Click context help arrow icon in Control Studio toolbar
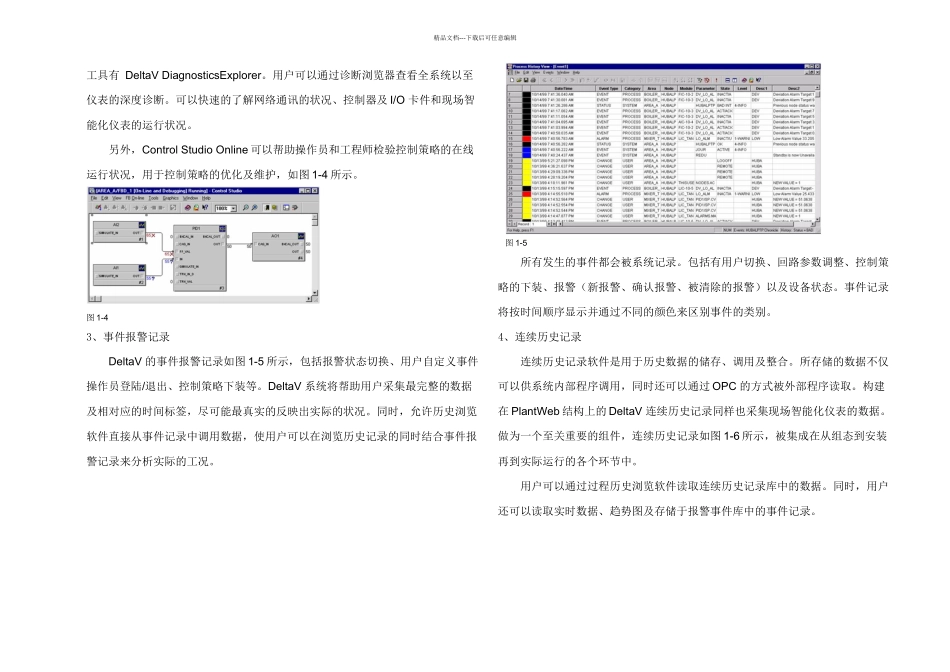 pyautogui.click(x=205, y=208)
